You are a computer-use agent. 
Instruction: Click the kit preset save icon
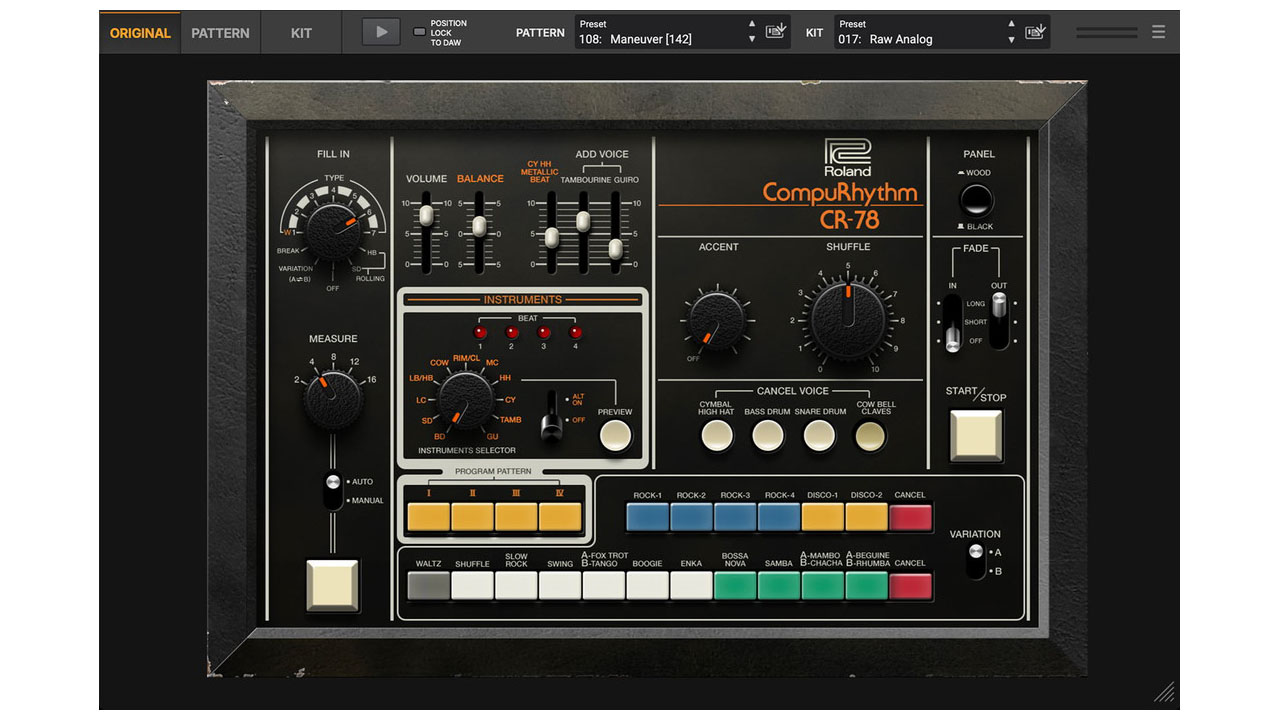coord(1035,31)
